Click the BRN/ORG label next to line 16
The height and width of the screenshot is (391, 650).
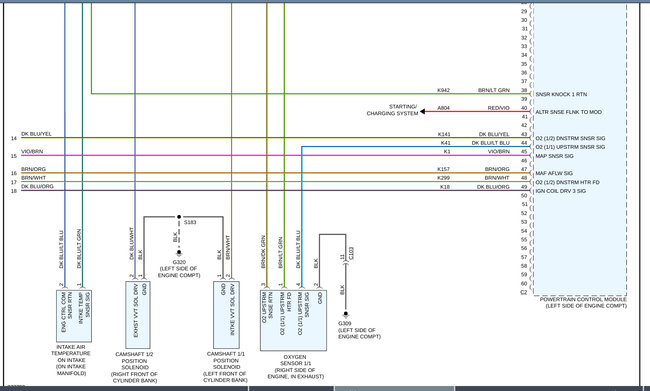[34, 169]
